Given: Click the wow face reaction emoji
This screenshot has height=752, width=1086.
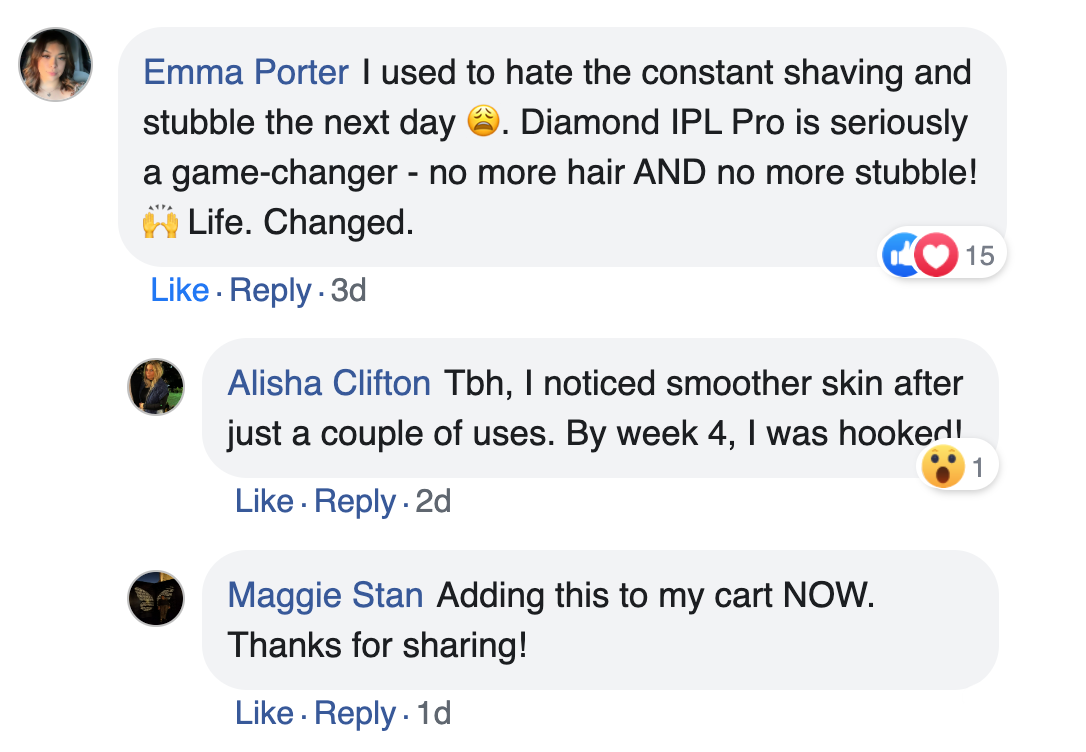Looking at the screenshot, I should (x=943, y=466).
